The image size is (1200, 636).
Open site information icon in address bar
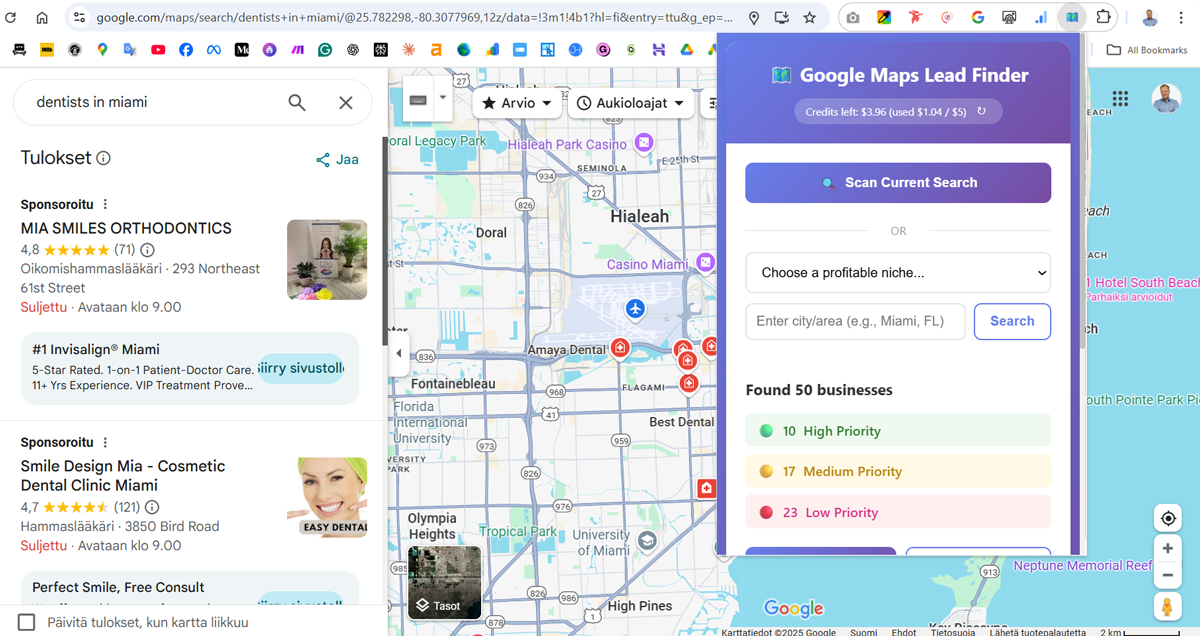(79, 17)
